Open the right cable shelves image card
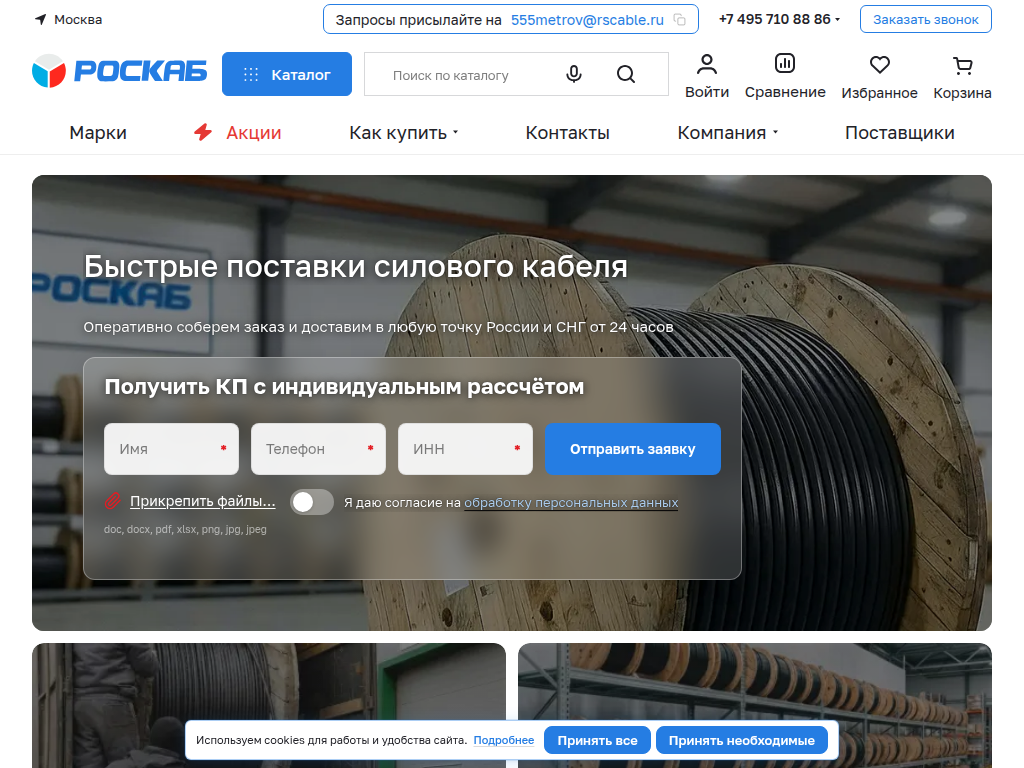The width and height of the screenshot is (1024, 768). tap(754, 705)
